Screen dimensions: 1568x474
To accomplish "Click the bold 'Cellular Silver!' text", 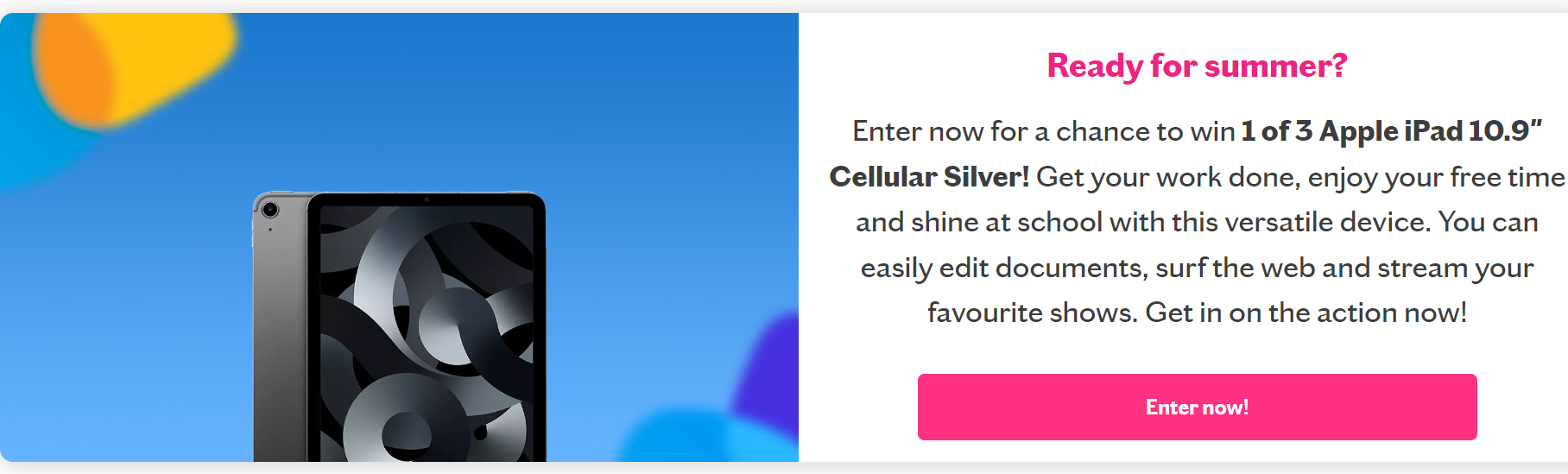I will (929, 177).
